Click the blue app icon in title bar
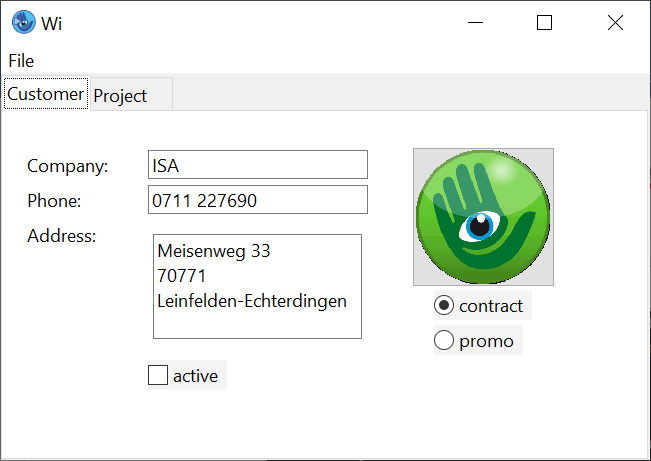Screen dimensions: 651x461 (24, 22)
